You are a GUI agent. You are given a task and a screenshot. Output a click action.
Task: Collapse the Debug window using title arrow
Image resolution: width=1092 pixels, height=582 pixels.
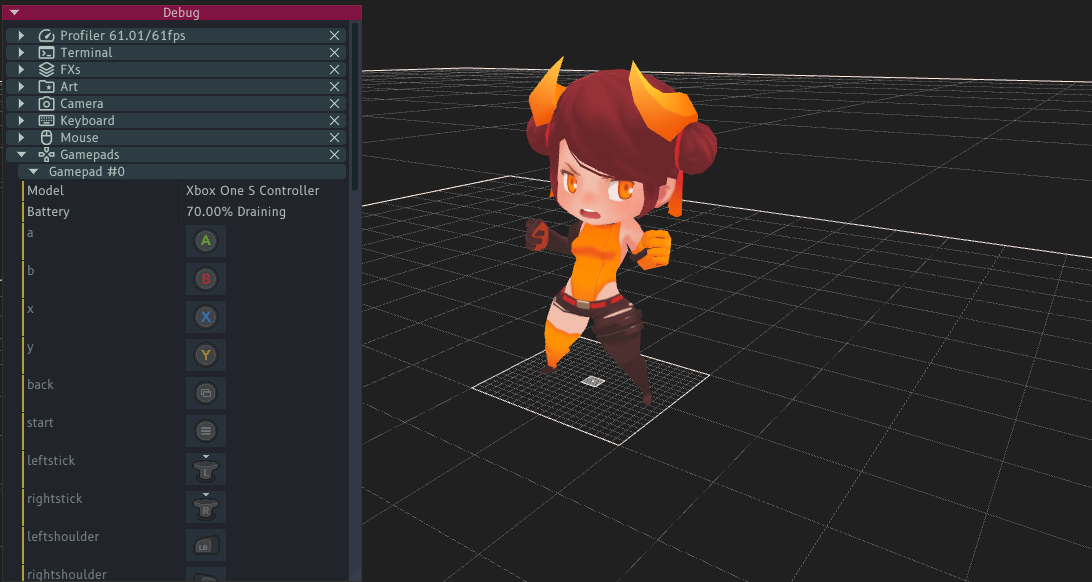(14, 13)
